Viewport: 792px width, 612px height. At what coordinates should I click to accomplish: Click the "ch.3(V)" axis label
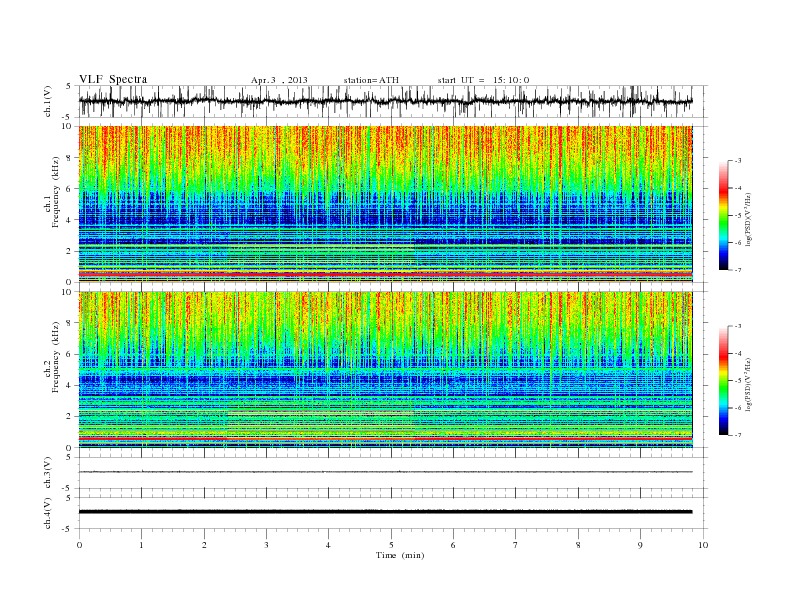pyautogui.click(x=48, y=473)
